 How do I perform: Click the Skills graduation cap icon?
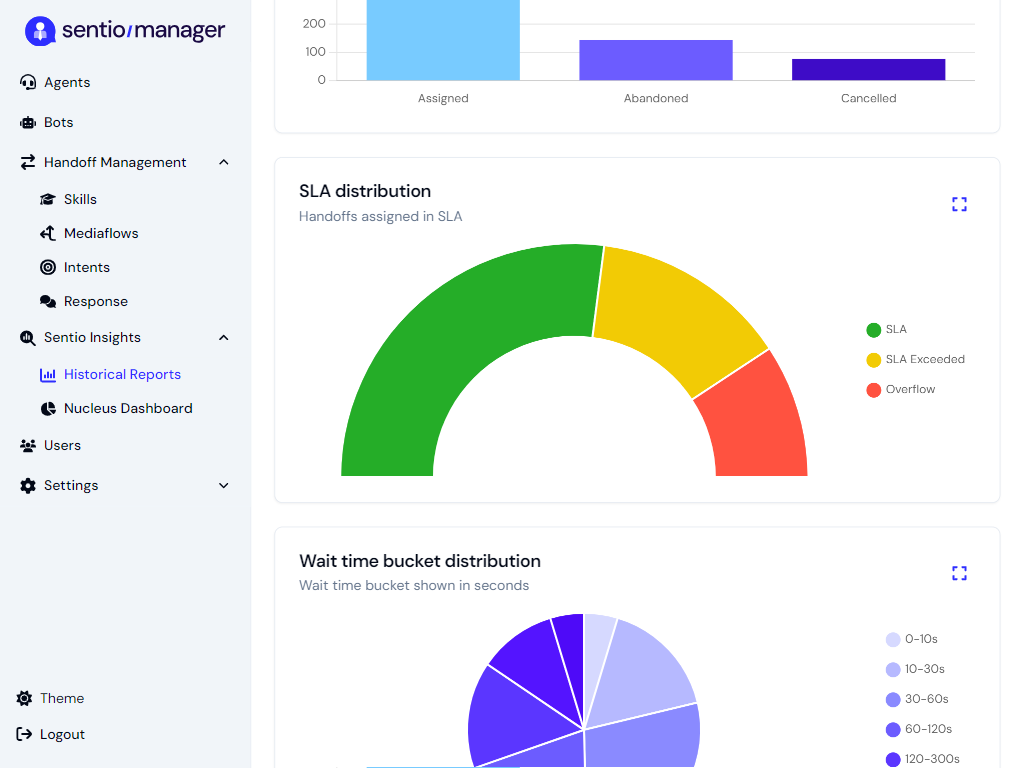point(48,199)
